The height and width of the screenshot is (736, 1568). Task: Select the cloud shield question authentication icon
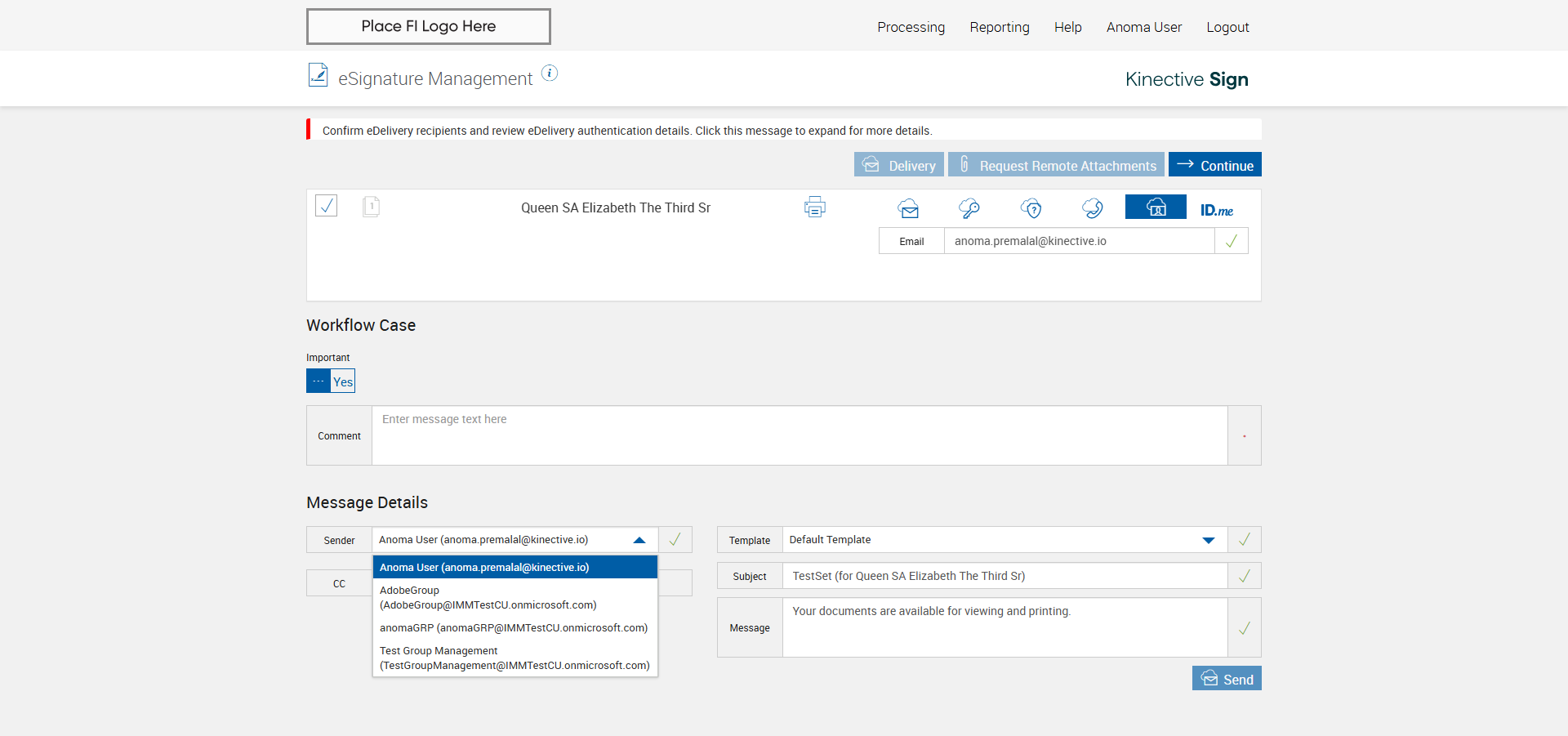pos(1031,209)
